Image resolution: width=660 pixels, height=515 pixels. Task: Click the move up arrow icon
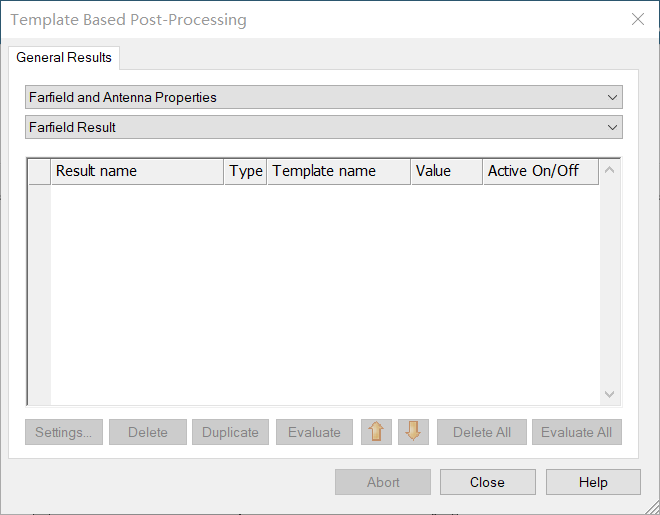[376, 432]
